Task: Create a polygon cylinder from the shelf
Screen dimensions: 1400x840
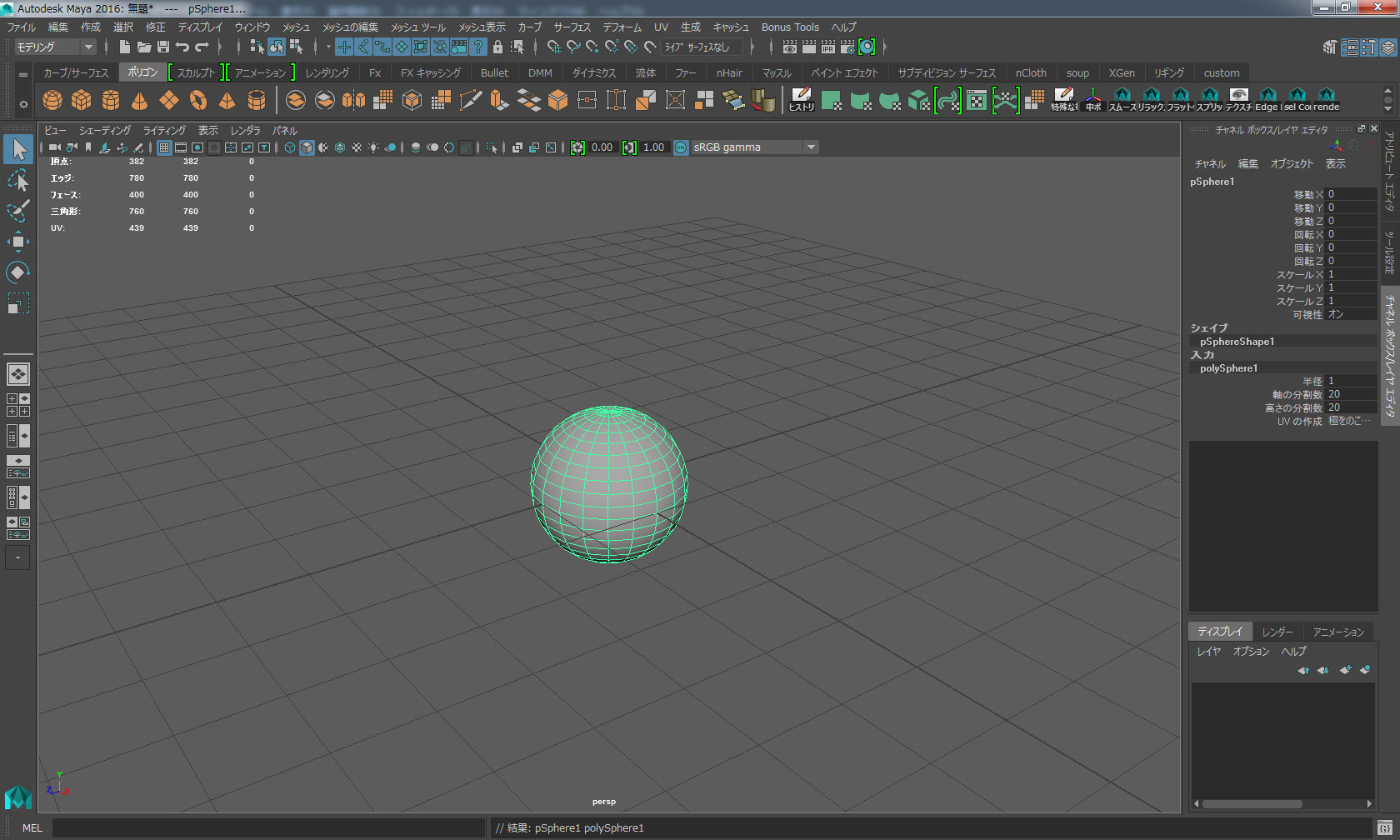Action: pyautogui.click(x=111, y=101)
